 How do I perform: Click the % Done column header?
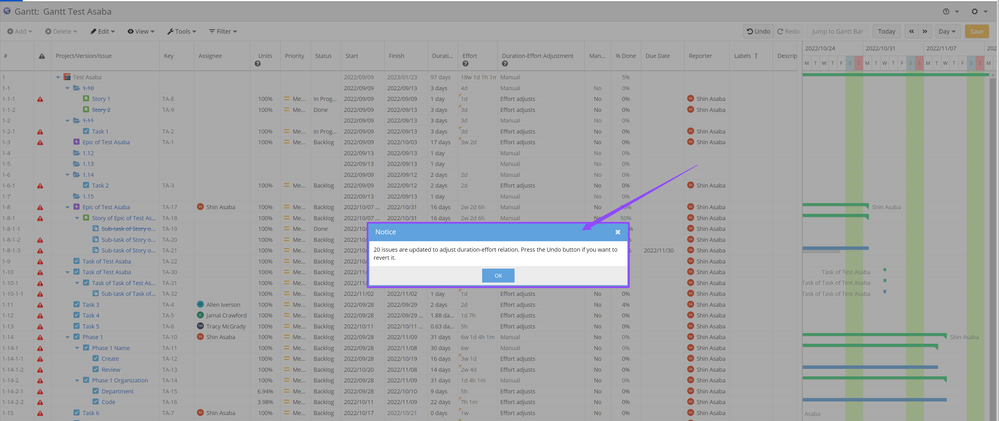click(x=626, y=56)
